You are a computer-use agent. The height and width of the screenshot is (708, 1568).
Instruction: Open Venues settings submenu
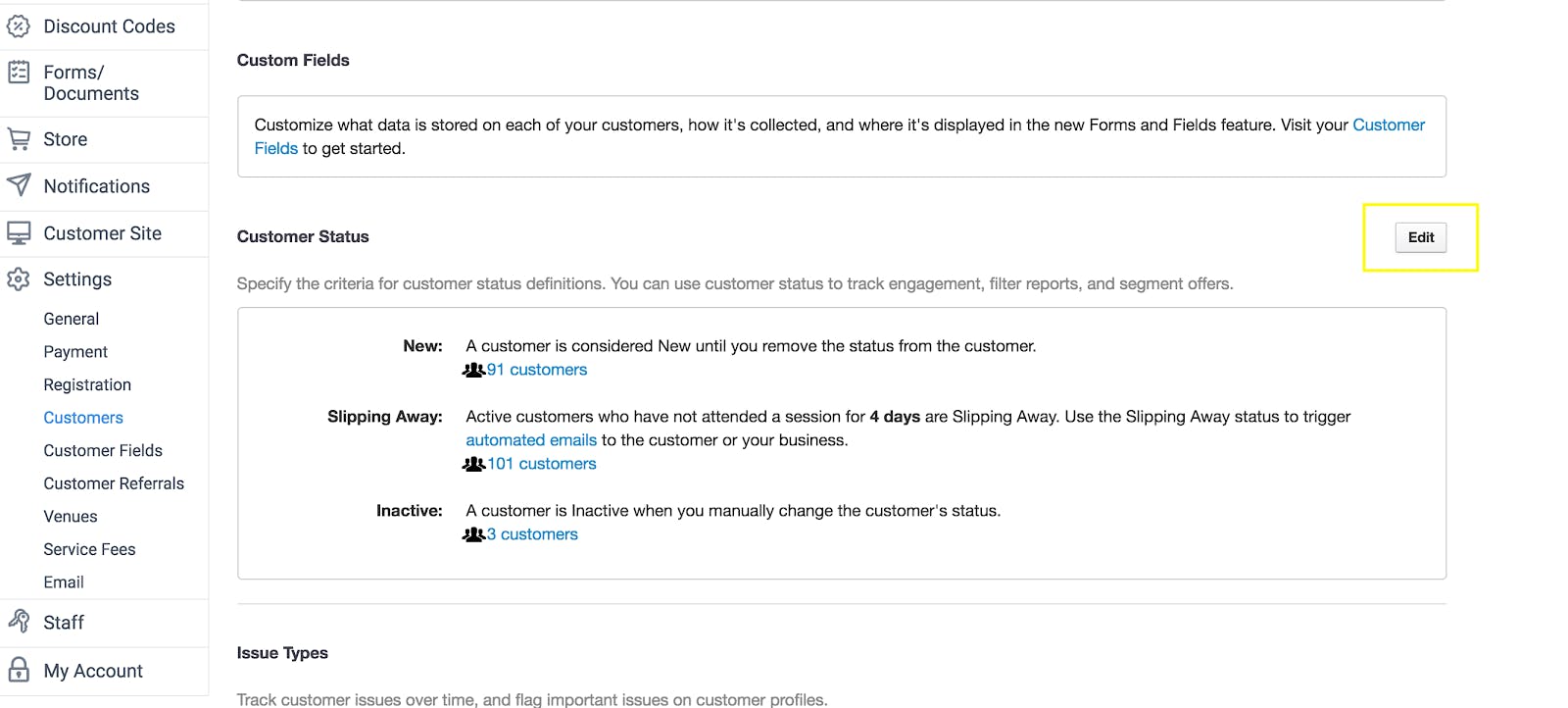71,517
